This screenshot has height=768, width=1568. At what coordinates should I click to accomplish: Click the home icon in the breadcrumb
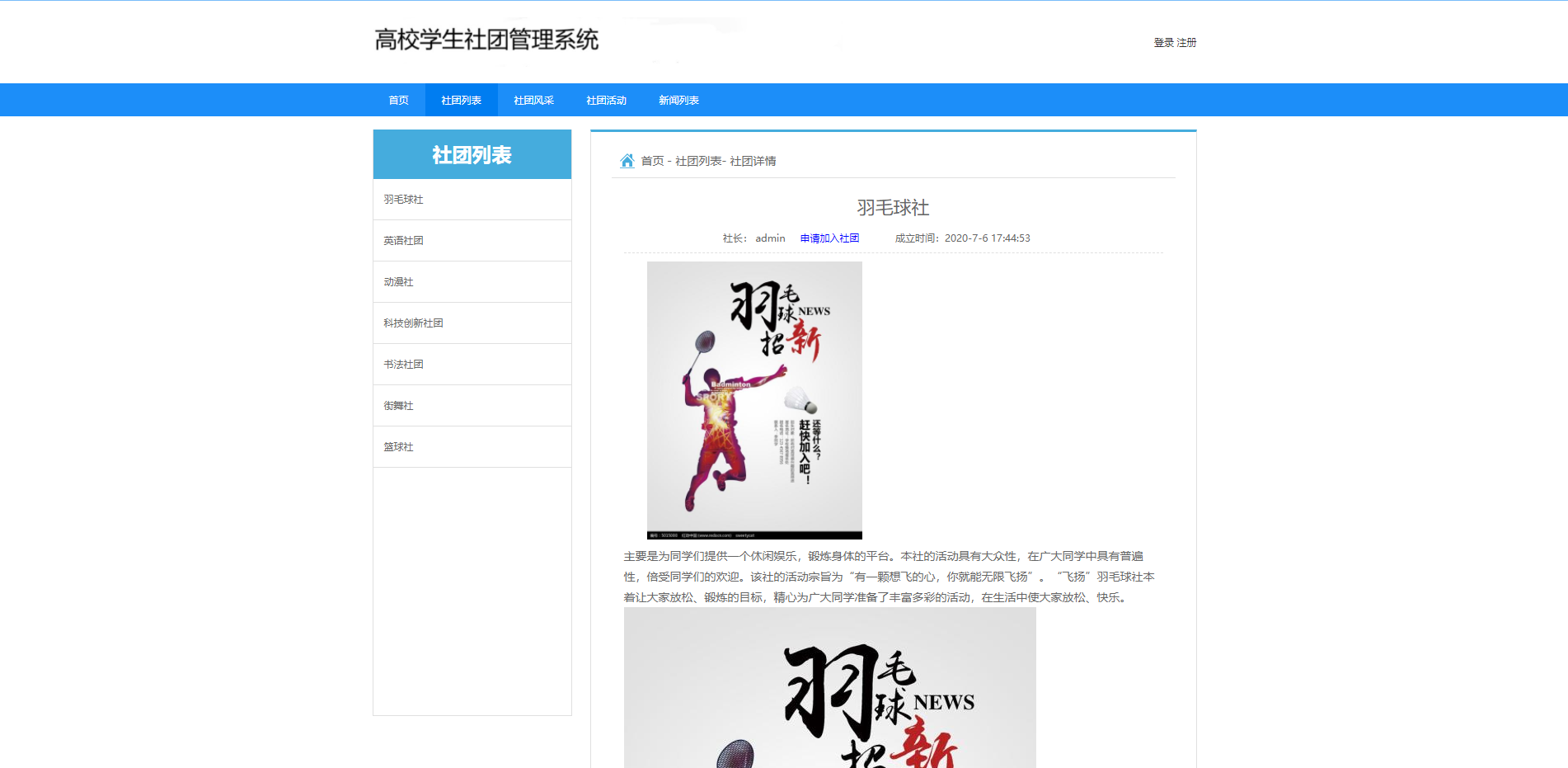(627, 161)
